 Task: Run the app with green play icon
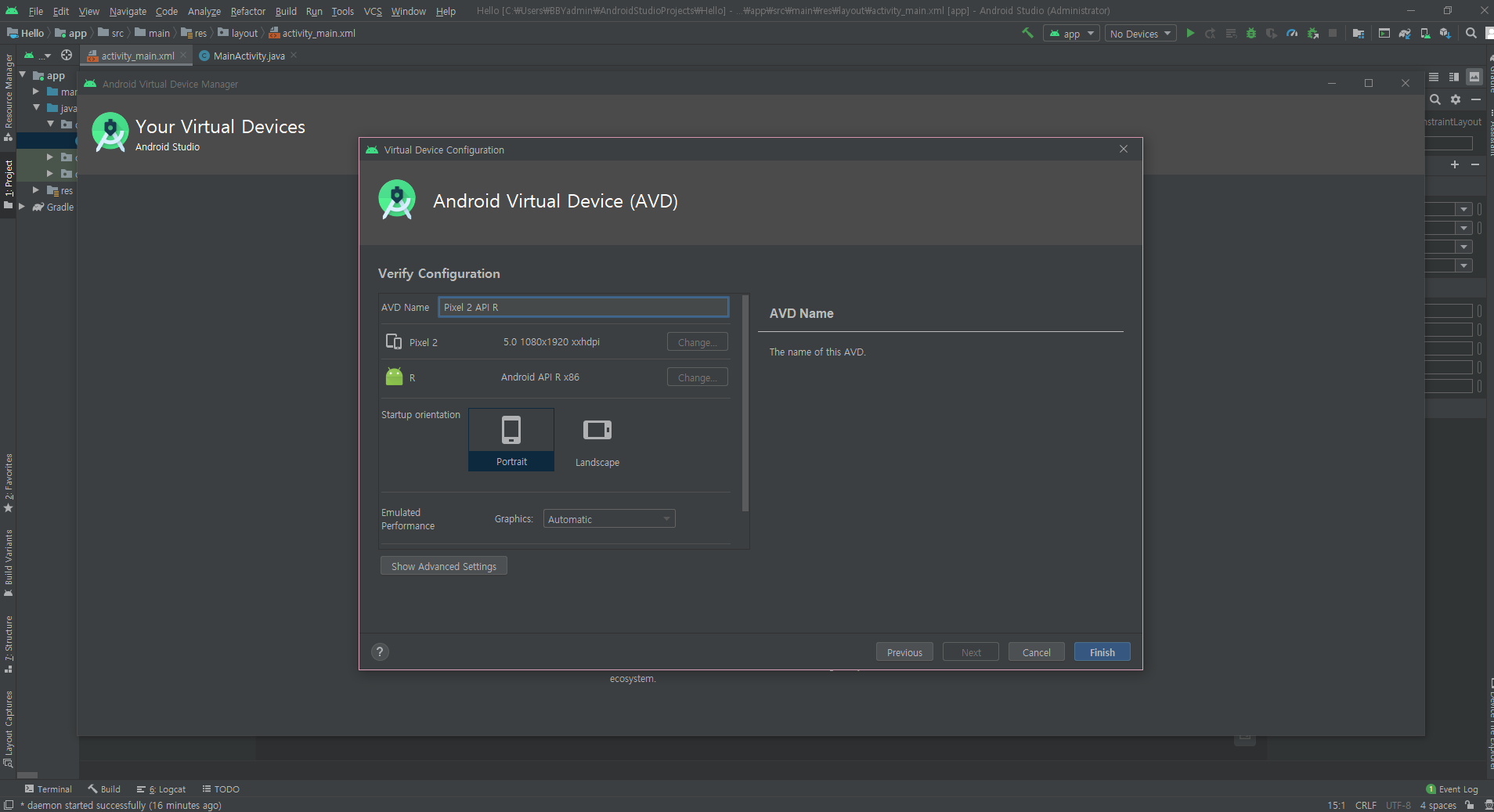(1190, 33)
